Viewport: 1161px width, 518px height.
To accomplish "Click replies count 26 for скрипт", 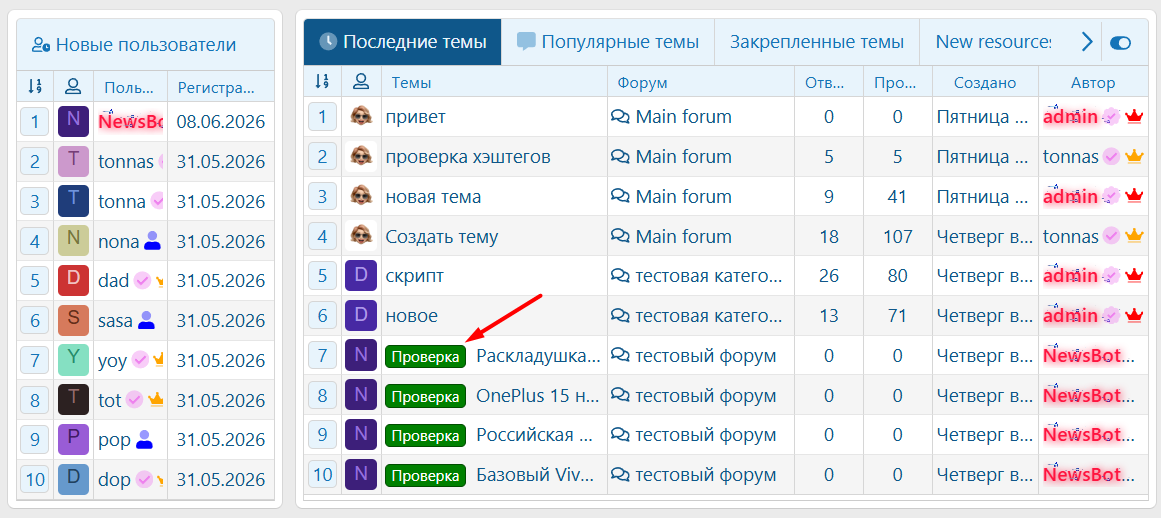I will 829,276.
